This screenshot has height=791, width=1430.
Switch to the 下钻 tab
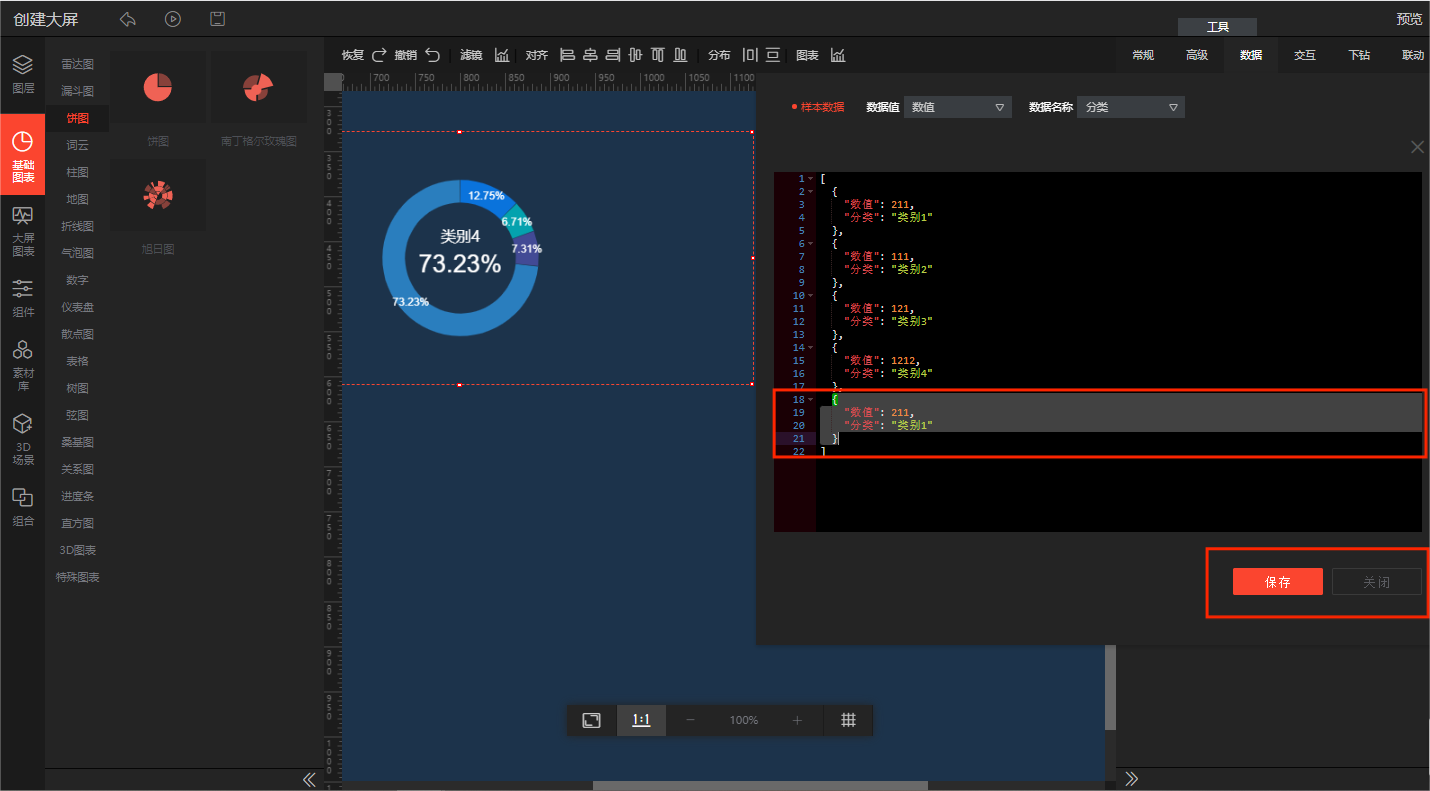[x=1359, y=55]
